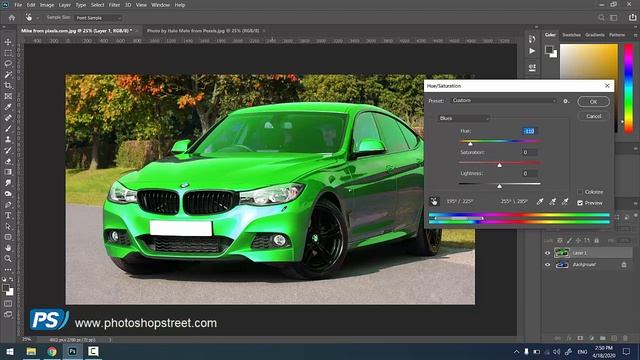Select the Rectangular Marquee tool

coord(8,53)
